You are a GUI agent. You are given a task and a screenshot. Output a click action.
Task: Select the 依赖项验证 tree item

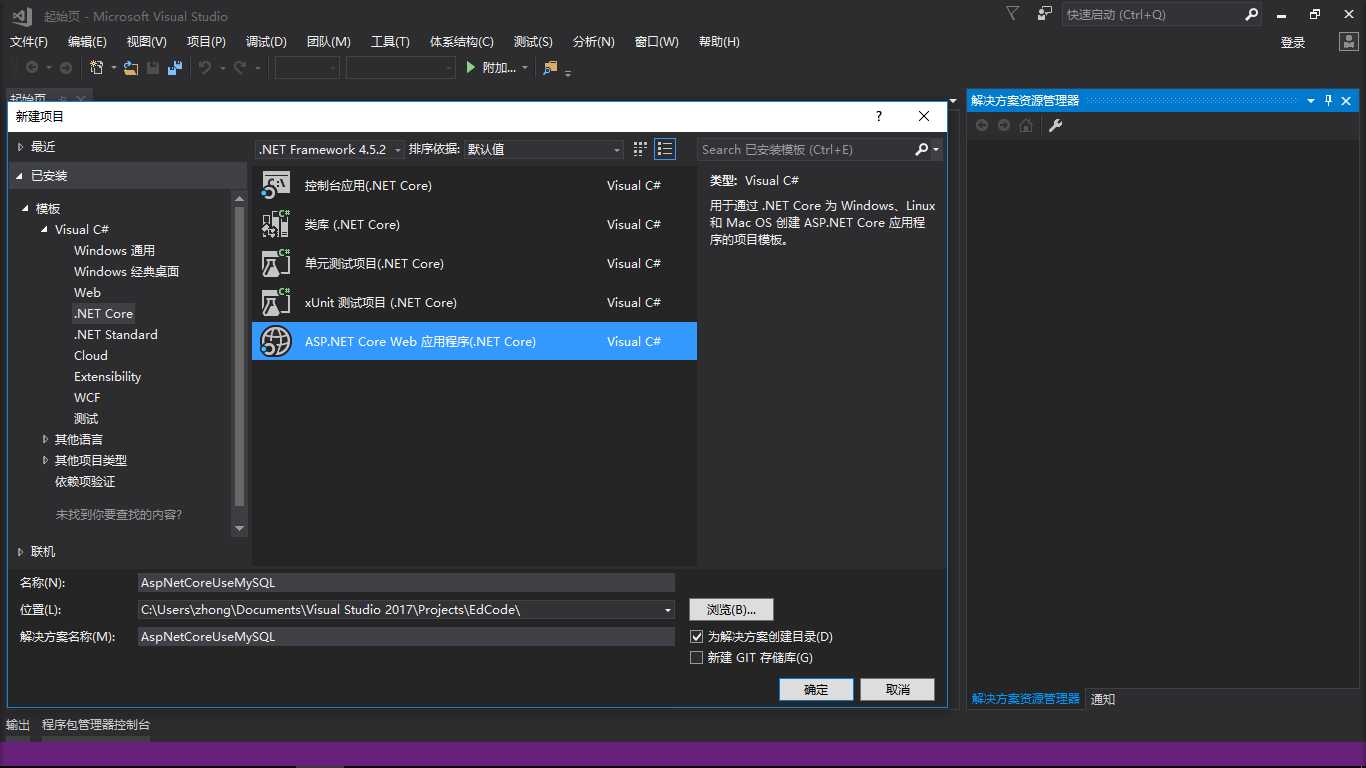tap(85, 481)
